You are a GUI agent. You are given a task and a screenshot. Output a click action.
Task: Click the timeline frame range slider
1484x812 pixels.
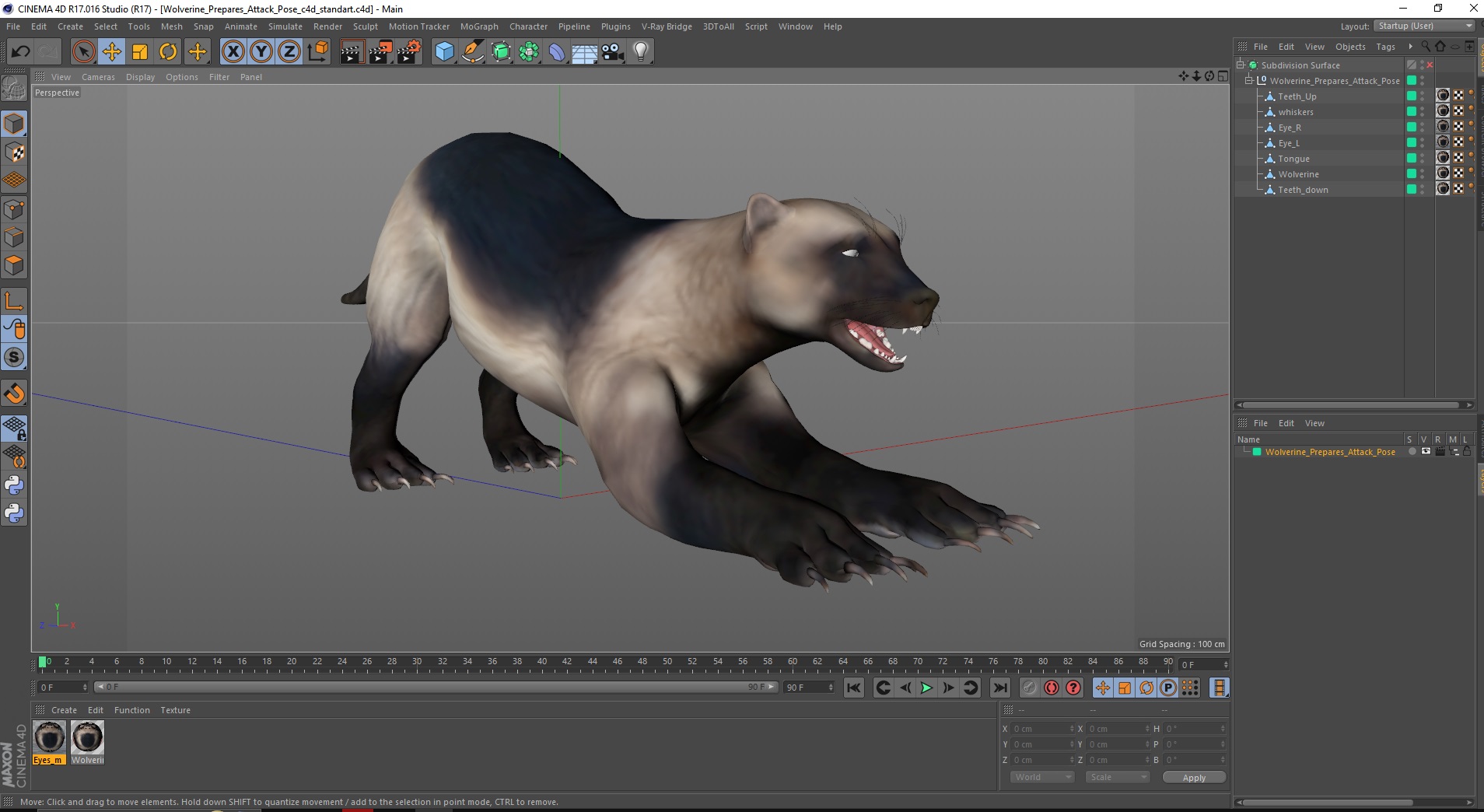(436, 687)
